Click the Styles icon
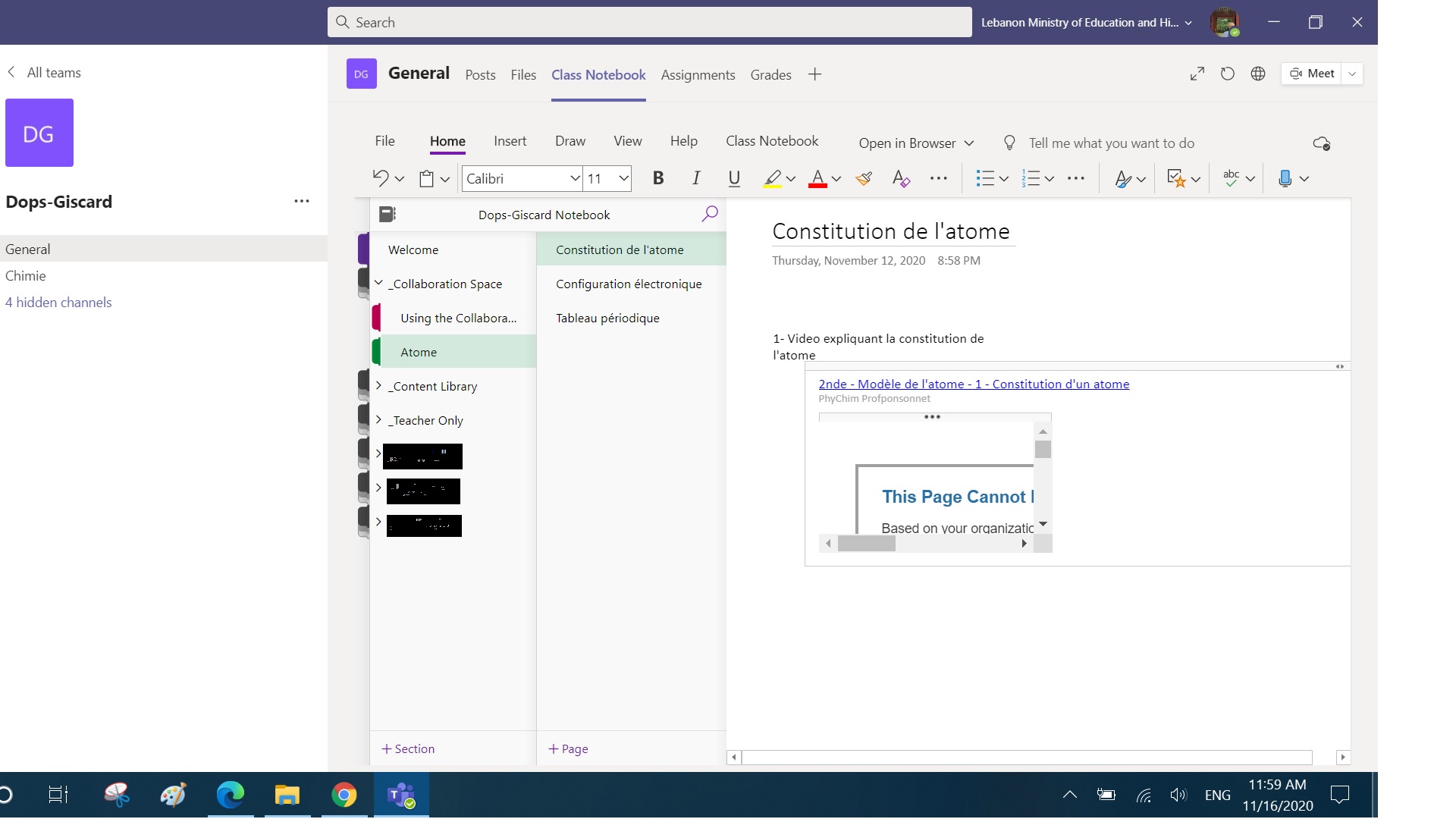The height and width of the screenshot is (819, 1456). pyautogui.click(x=1122, y=179)
